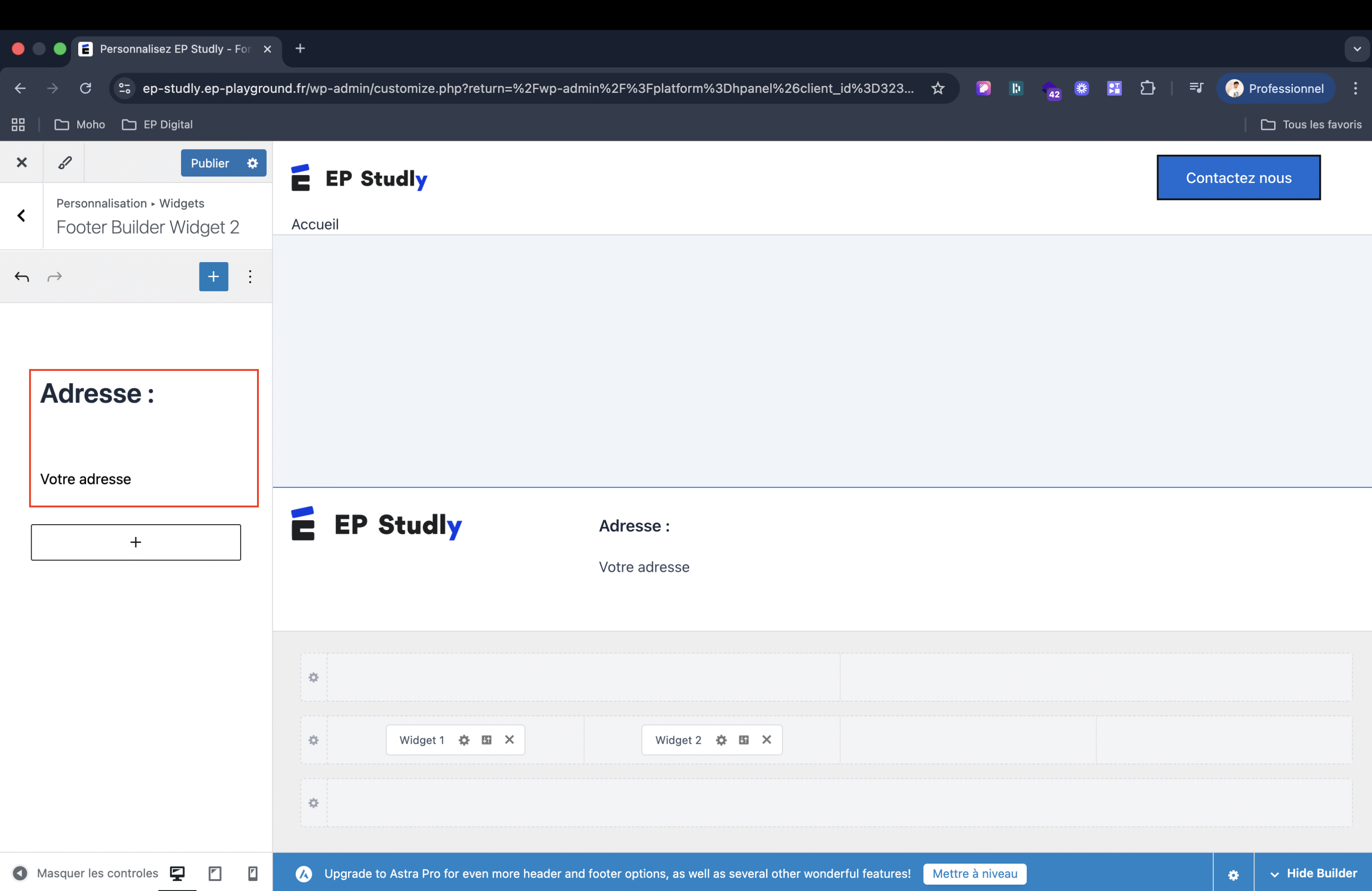Open Widget 2 settings gear
The image size is (1372, 891).
tap(721, 740)
